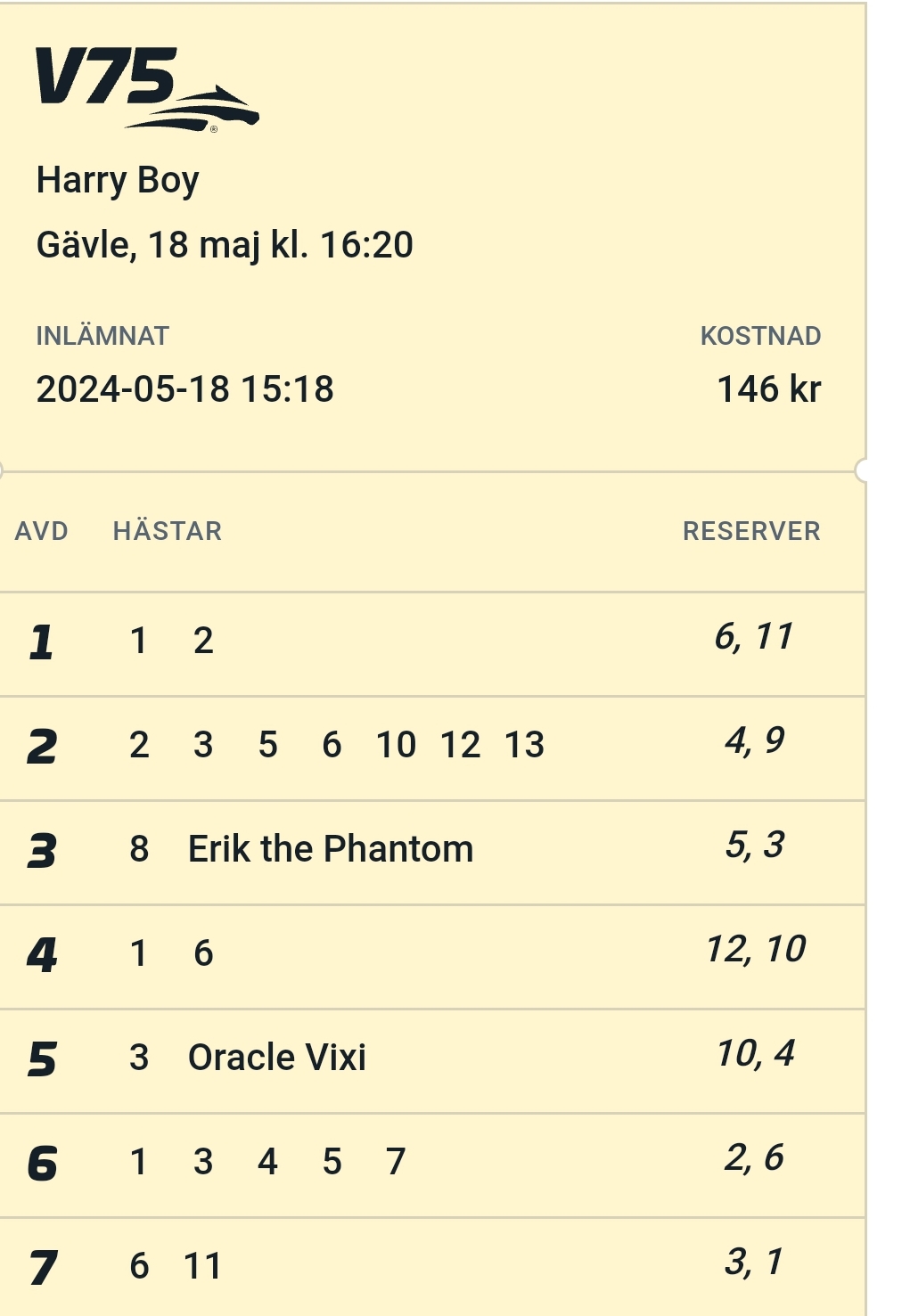Select horse 11 in race 7

coord(202,1266)
